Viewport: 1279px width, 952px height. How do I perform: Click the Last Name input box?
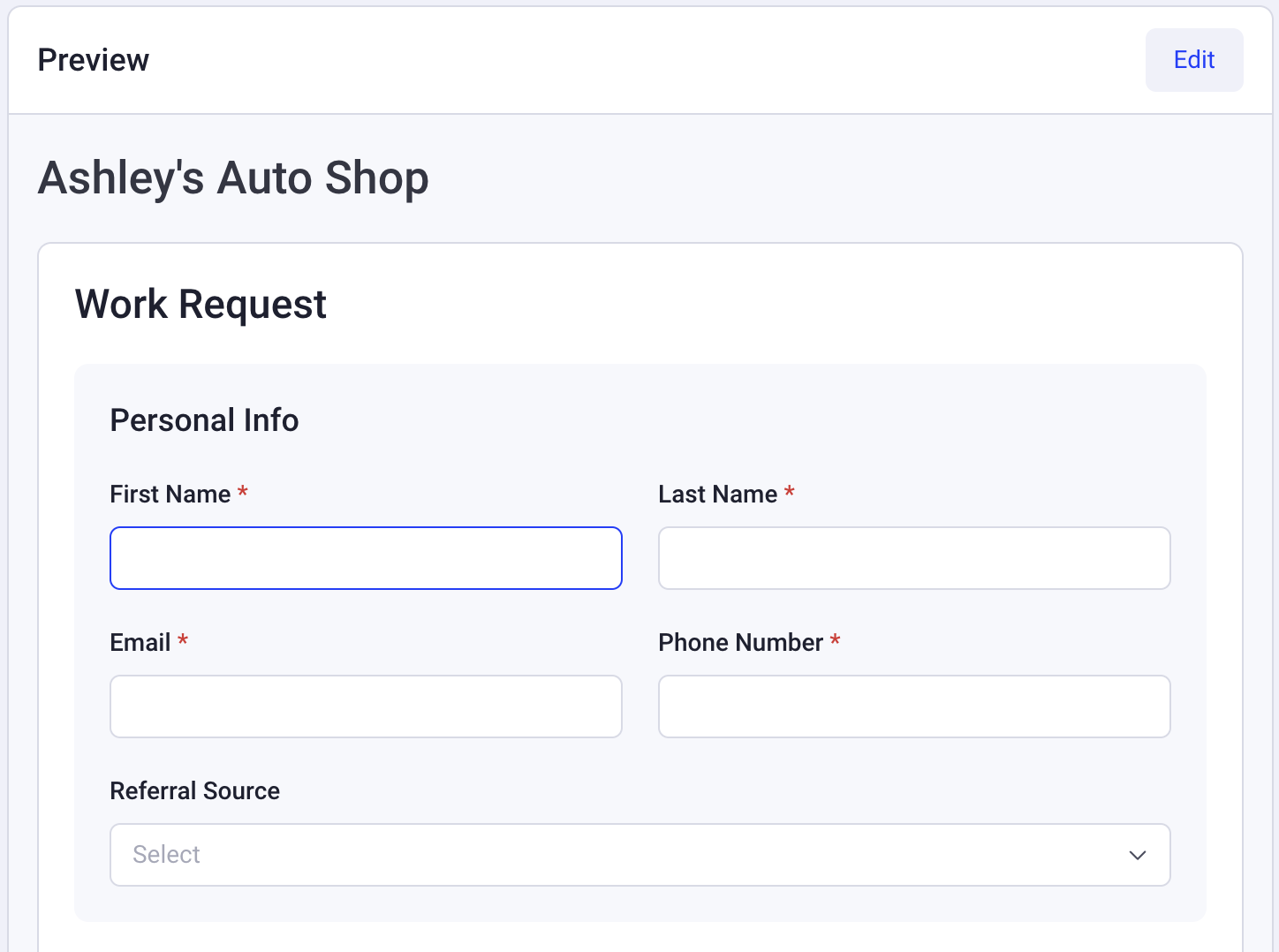click(x=914, y=557)
